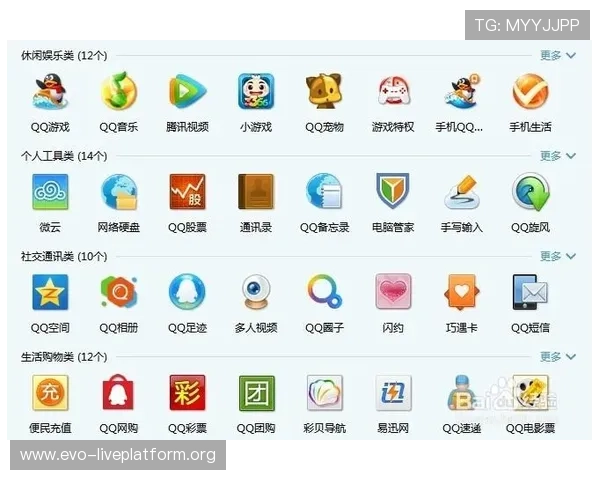Screen dimensions: 600x480
Task: Open the QQ游戏 penguin icon
Action: (x=50, y=91)
